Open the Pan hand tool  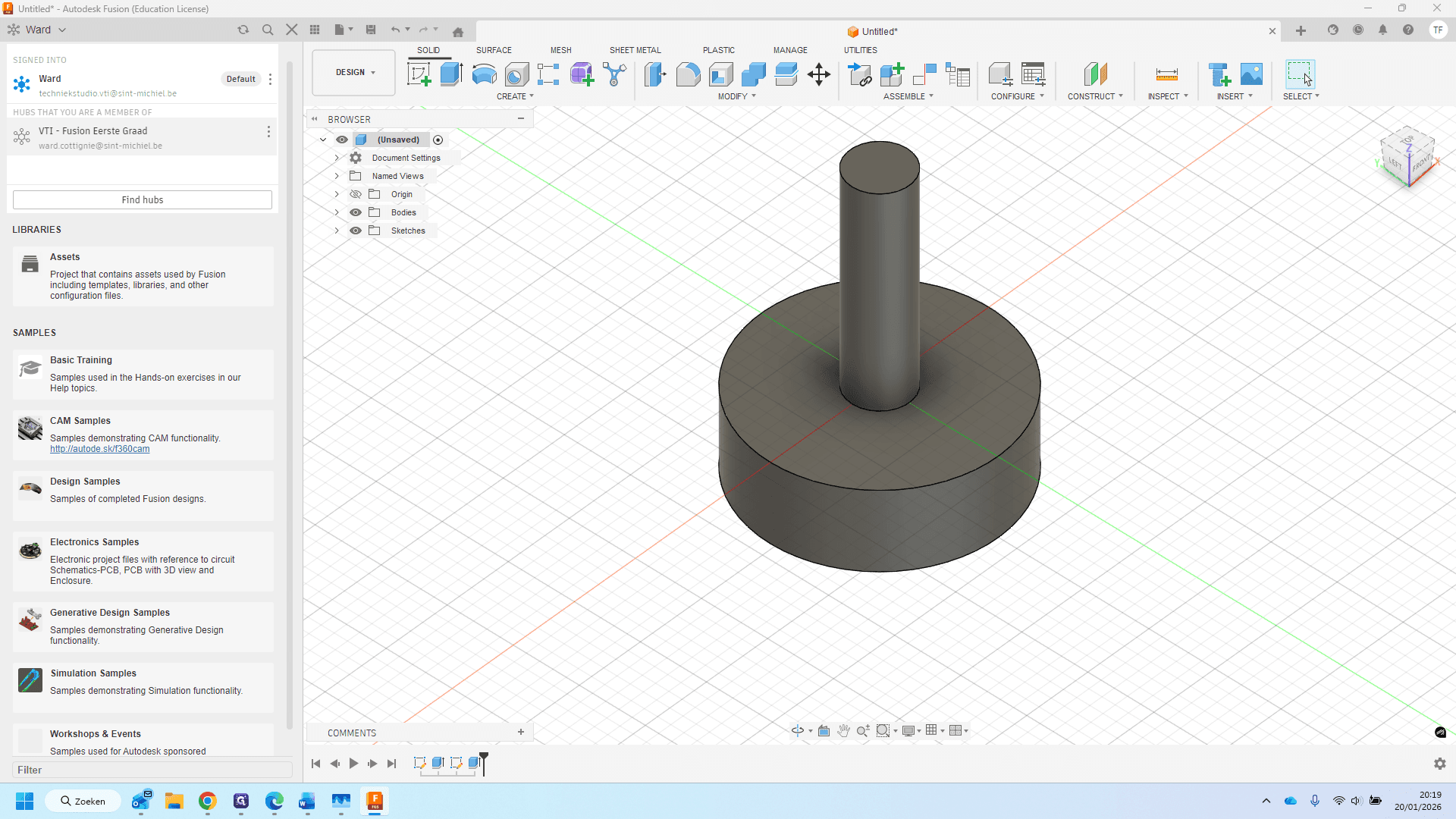pyautogui.click(x=843, y=730)
